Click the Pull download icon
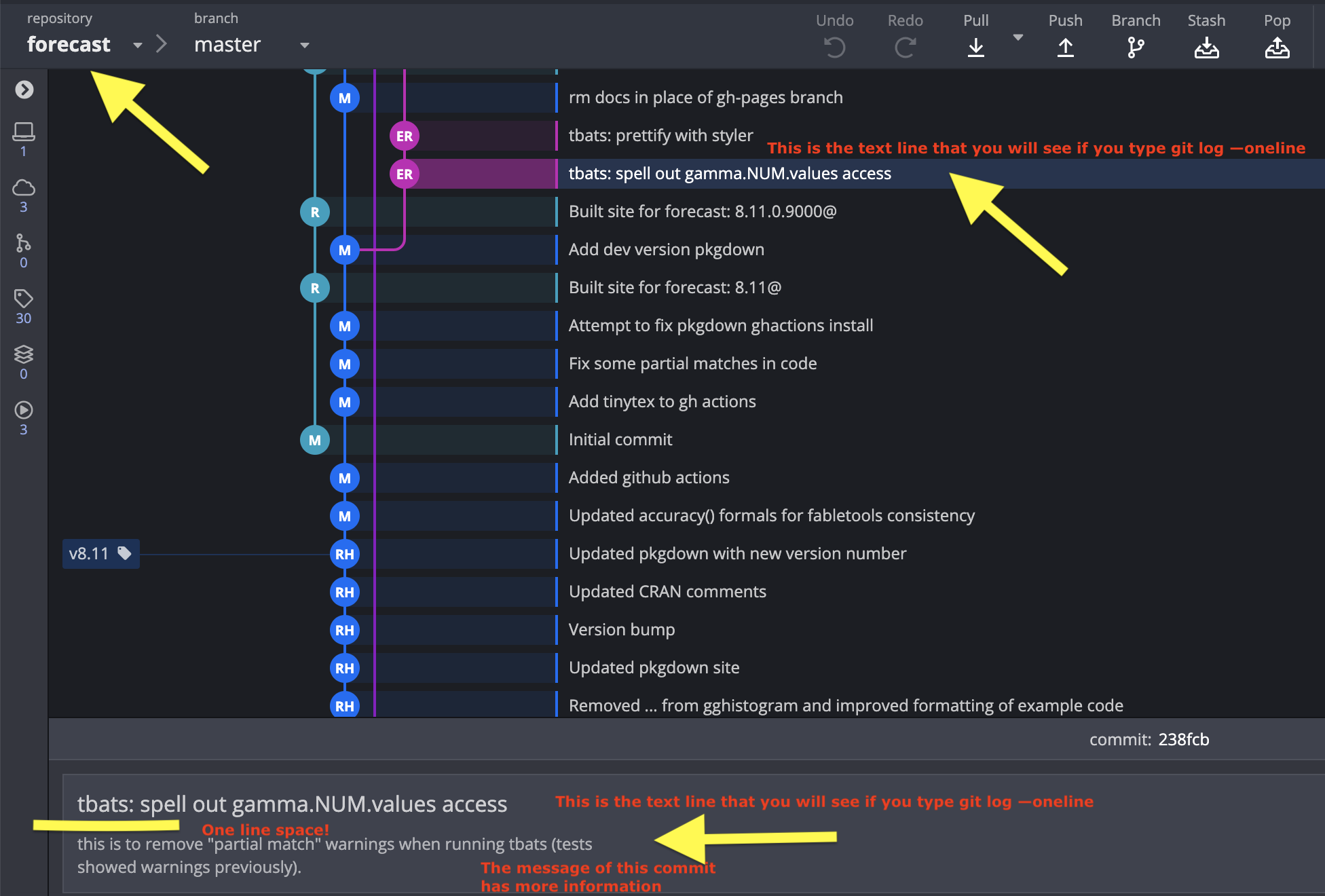 (975, 47)
